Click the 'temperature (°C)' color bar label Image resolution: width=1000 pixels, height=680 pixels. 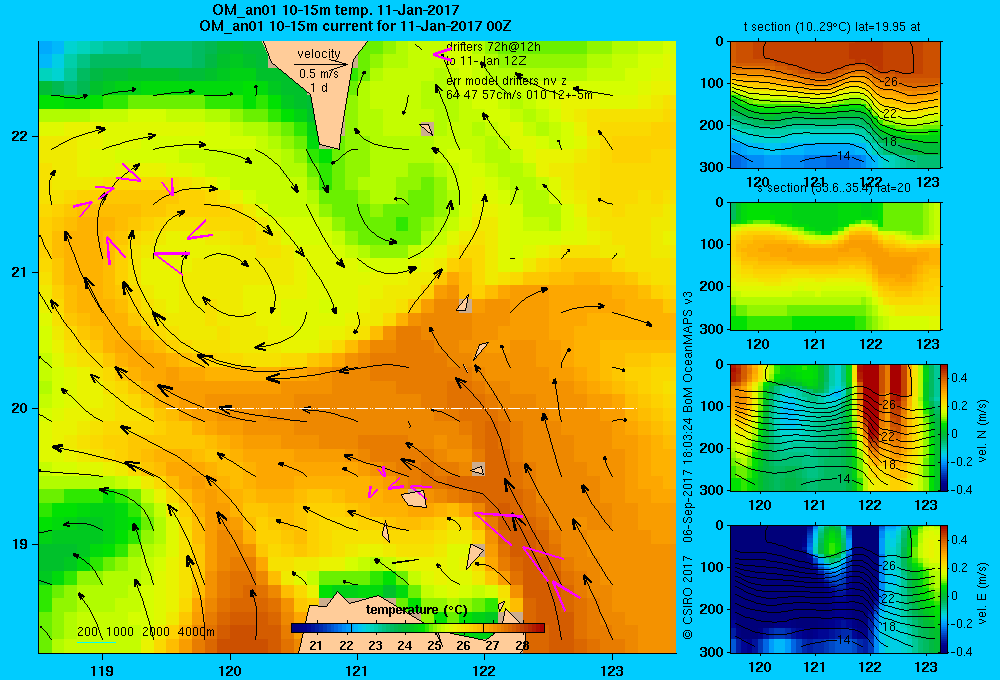(416, 610)
